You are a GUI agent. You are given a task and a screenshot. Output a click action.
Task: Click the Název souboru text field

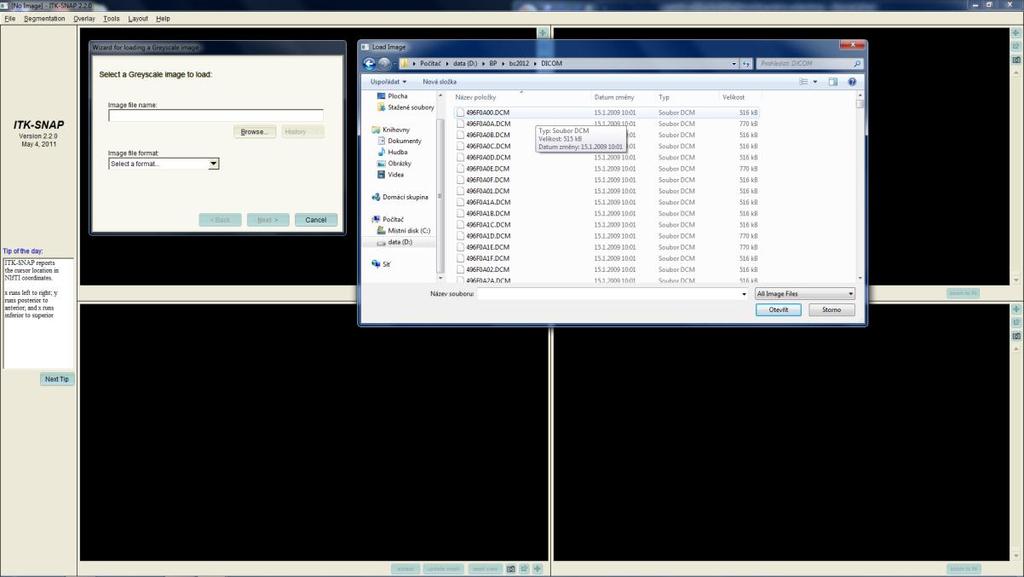coord(609,294)
